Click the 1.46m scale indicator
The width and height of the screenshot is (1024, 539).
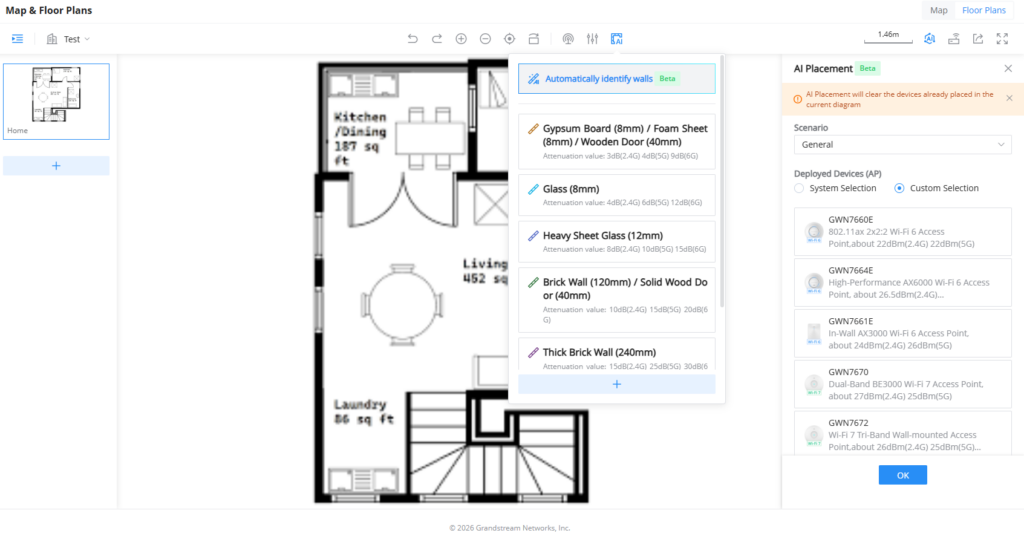pyautogui.click(x=888, y=37)
